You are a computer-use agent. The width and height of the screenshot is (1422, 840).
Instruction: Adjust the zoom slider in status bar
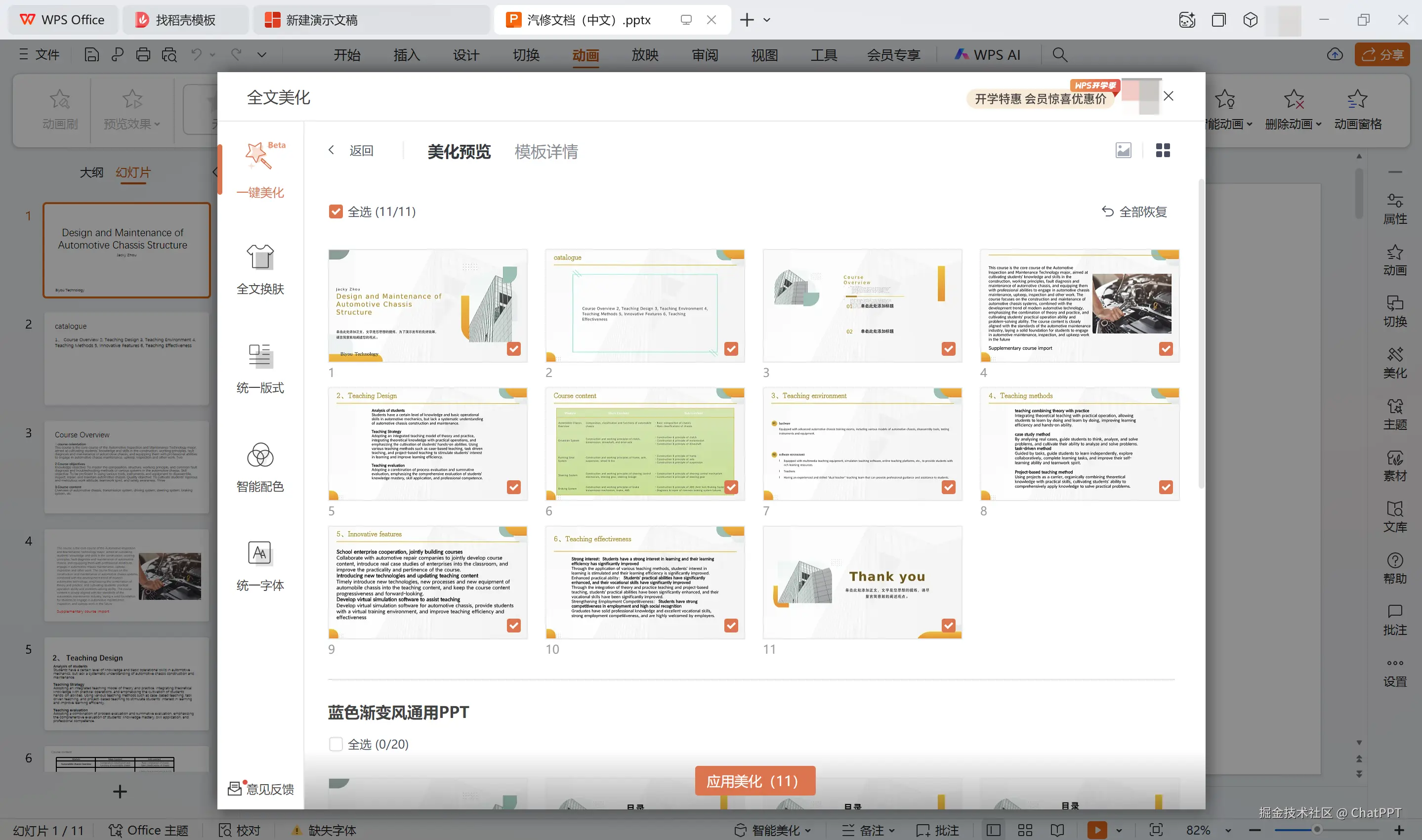coord(1317,830)
